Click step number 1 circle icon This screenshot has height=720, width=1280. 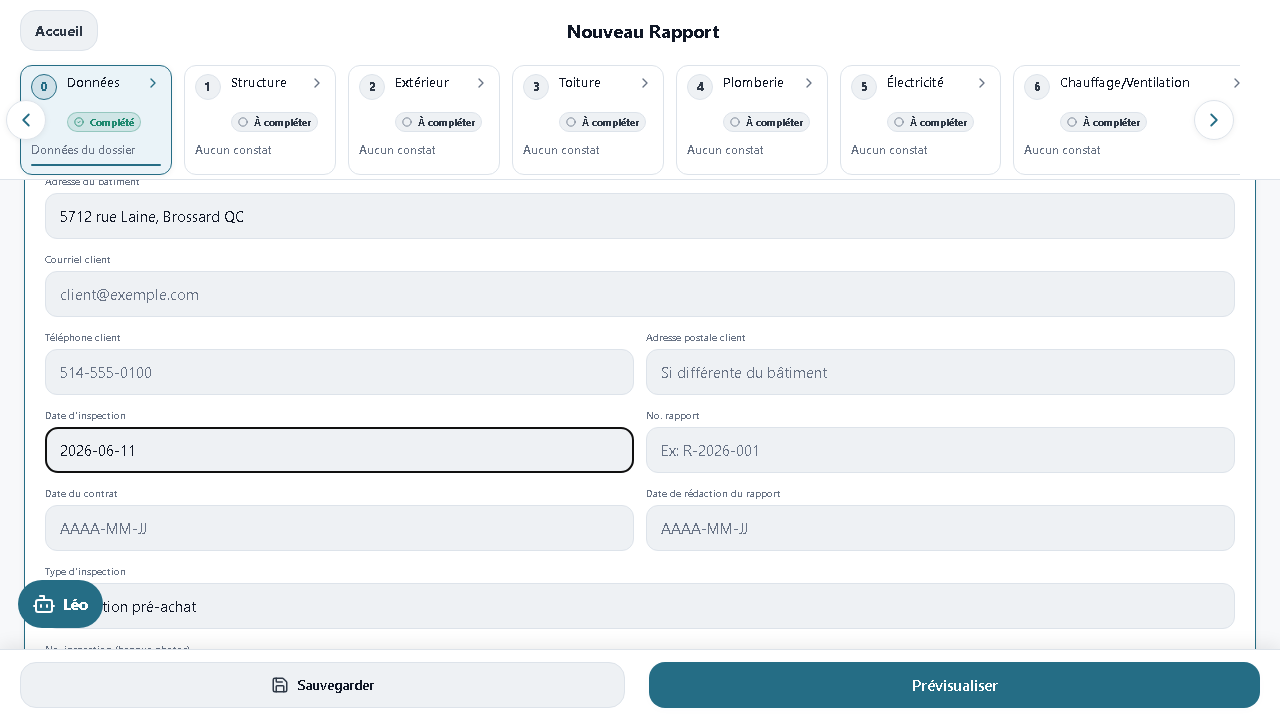tap(208, 87)
